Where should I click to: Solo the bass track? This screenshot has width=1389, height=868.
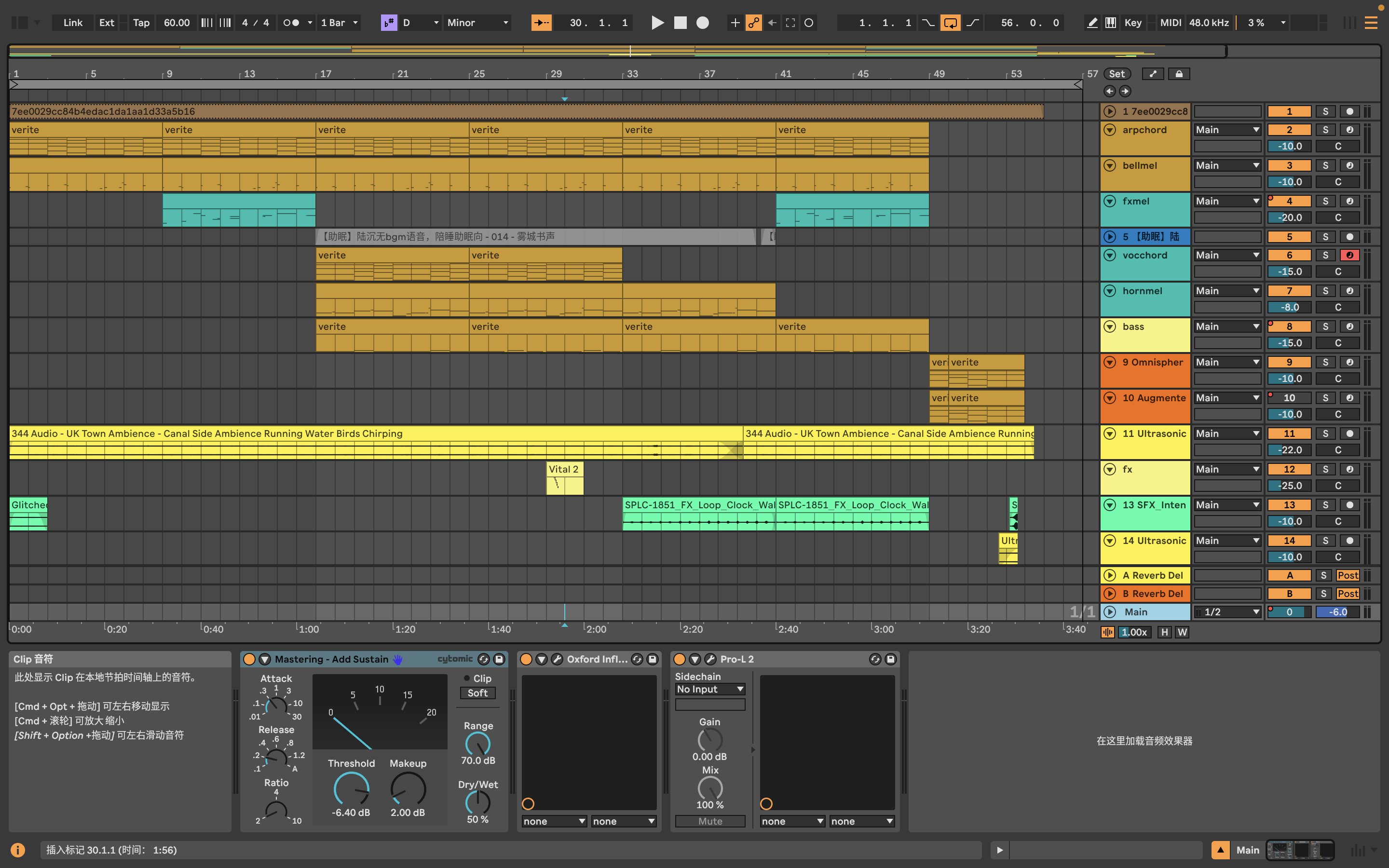(1325, 326)
